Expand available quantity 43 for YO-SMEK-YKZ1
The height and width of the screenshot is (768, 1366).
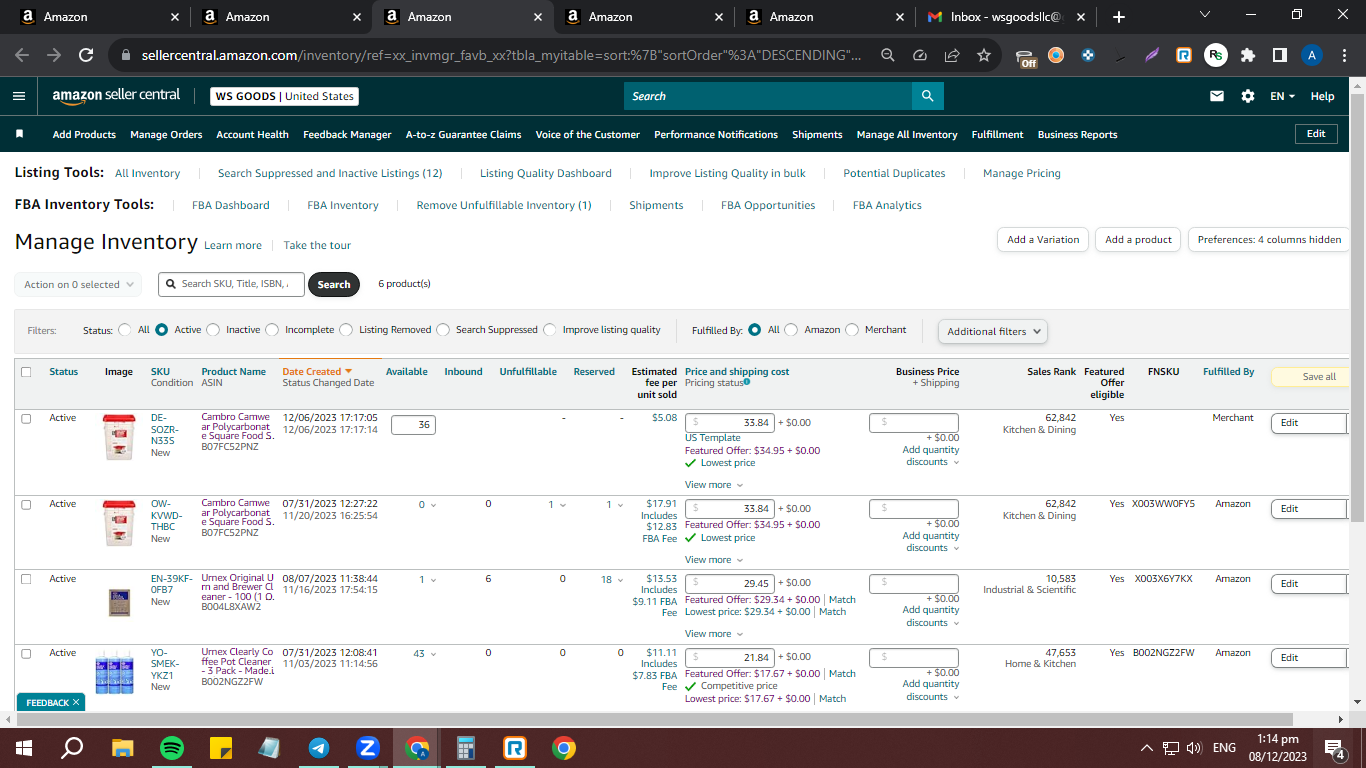[x=425, y=654]
